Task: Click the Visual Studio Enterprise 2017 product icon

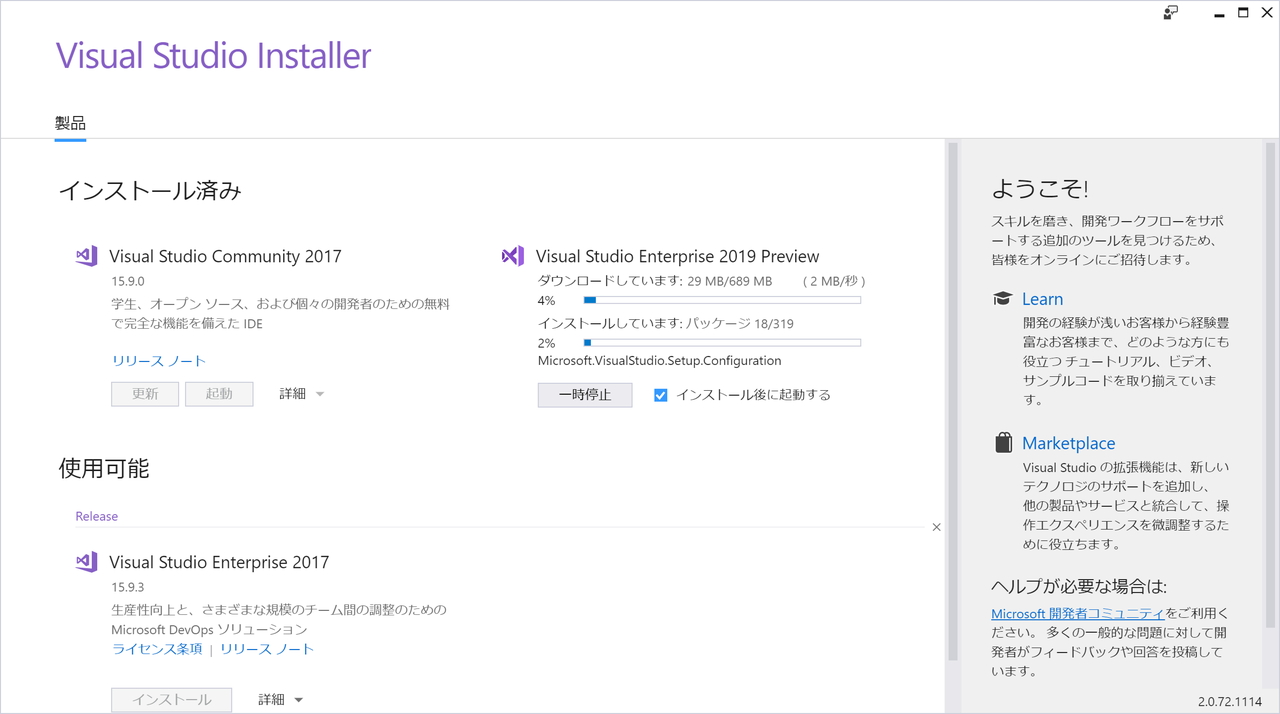Action: point(85,562)
